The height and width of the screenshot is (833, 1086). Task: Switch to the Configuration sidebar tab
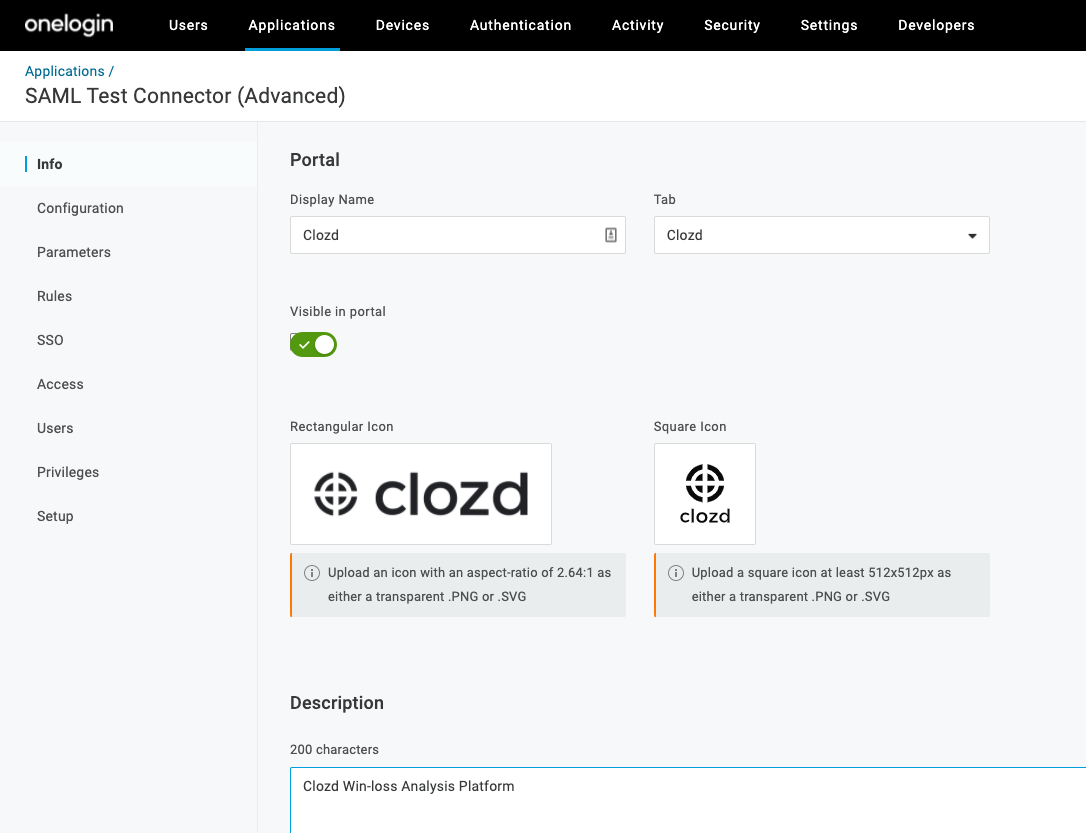80,208
